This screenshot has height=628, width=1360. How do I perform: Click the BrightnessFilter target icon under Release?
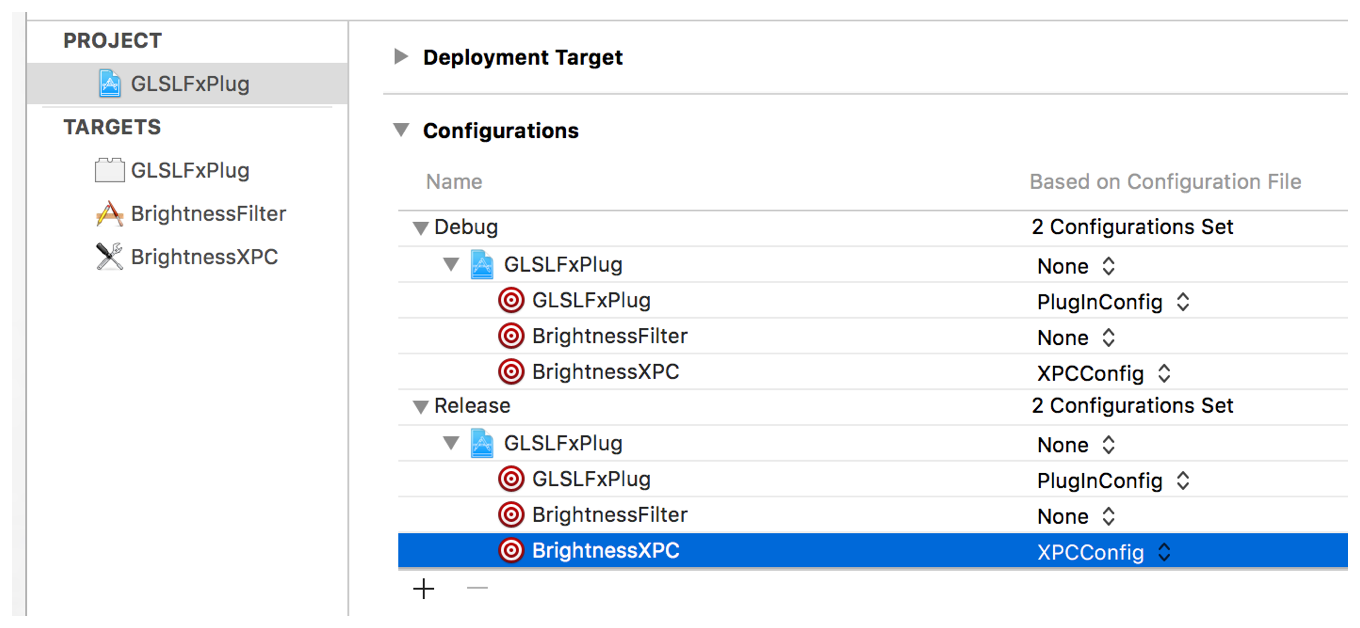511,515
